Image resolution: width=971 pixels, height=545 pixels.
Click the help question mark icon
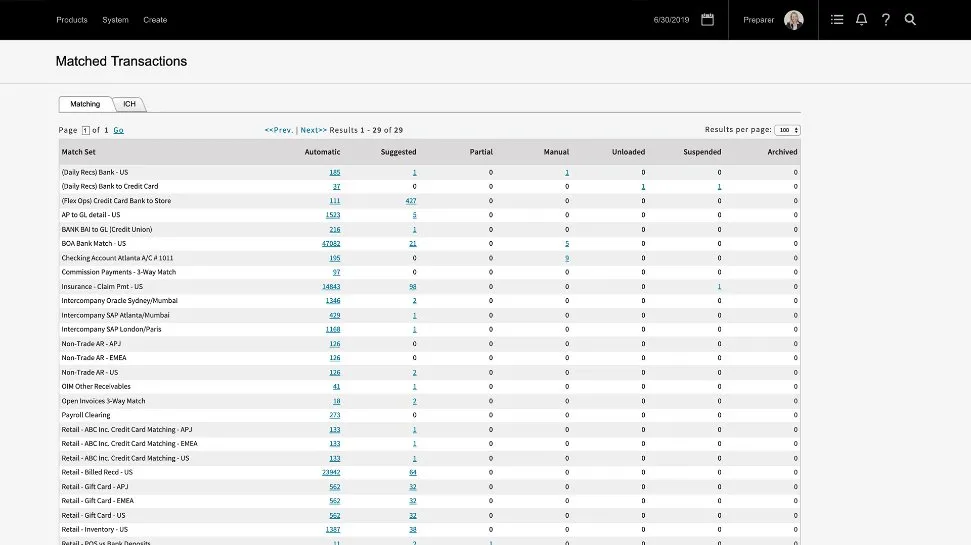tap(885, 20)
